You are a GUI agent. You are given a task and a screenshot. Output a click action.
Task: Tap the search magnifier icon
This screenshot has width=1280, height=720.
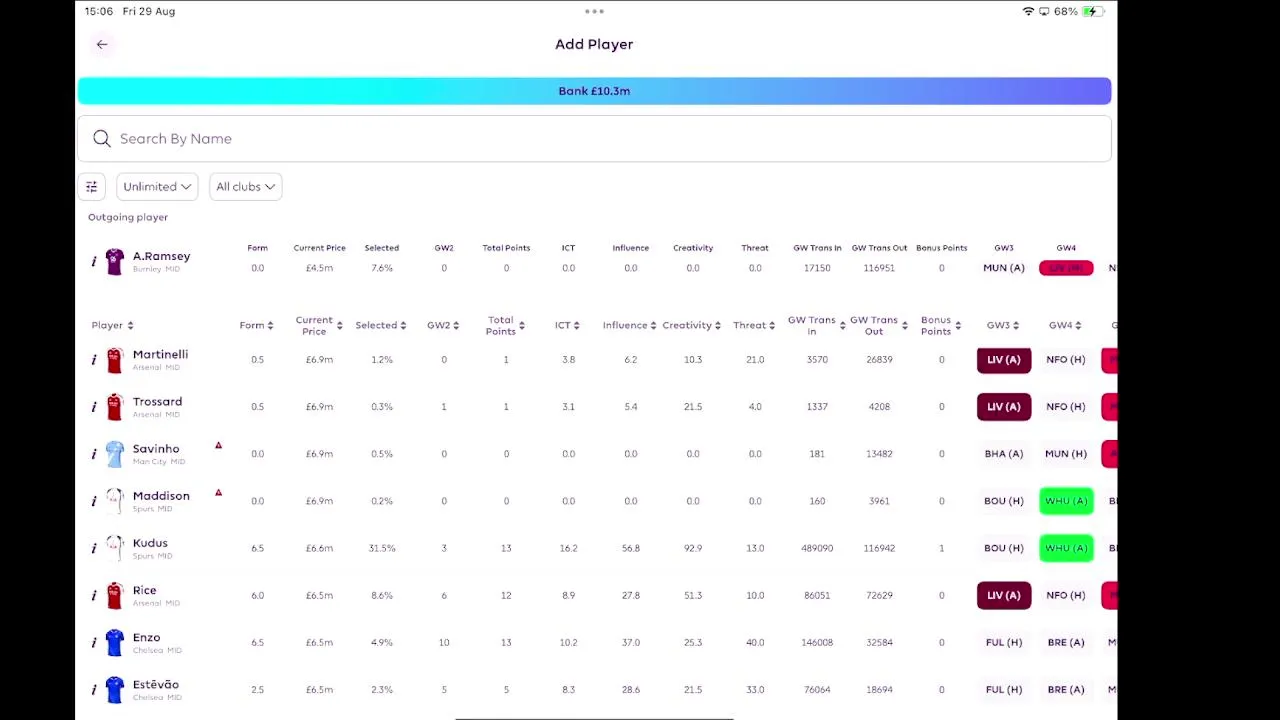[102, 139]
